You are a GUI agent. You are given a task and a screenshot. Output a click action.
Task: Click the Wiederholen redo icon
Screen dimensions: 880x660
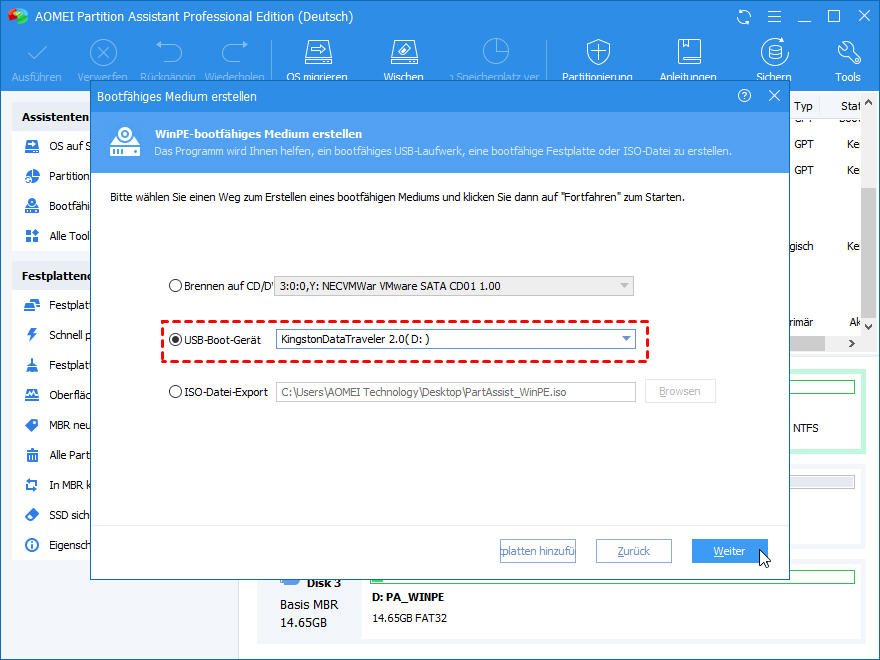pos(235,52)
